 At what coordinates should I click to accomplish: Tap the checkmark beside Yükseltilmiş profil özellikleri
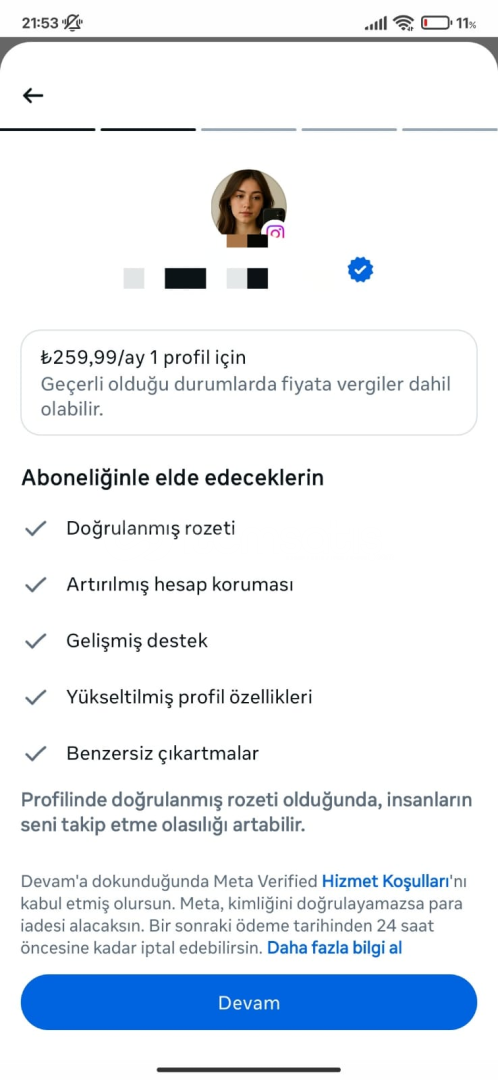pyautogui.click(x=35, y=697)
